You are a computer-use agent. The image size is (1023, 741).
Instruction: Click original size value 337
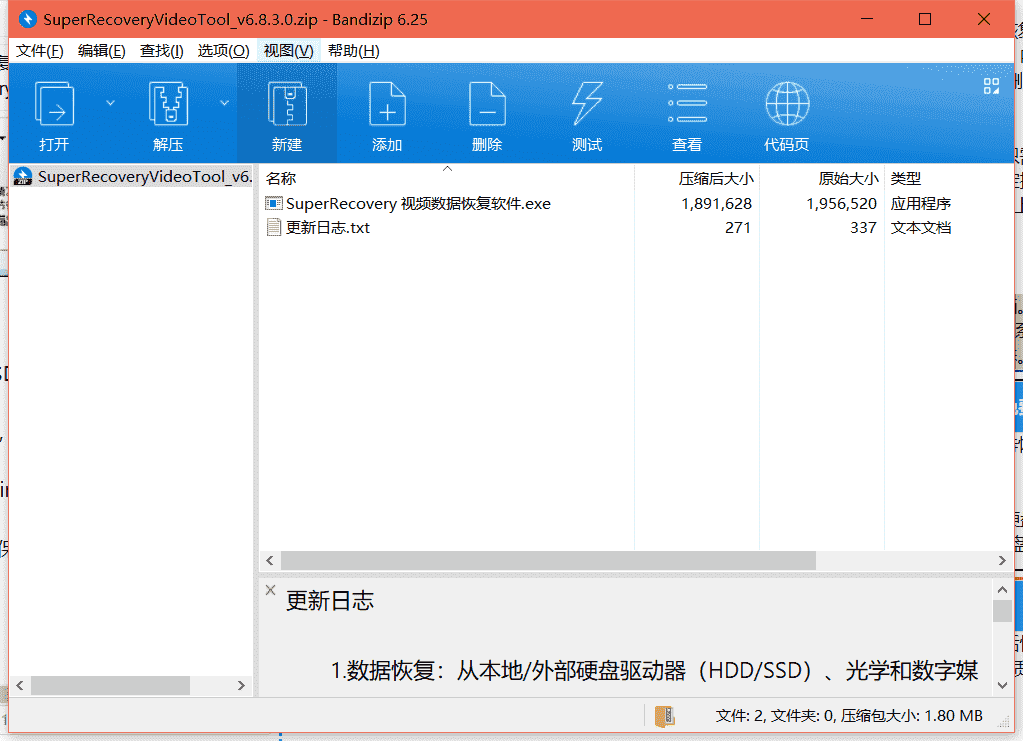863,228
